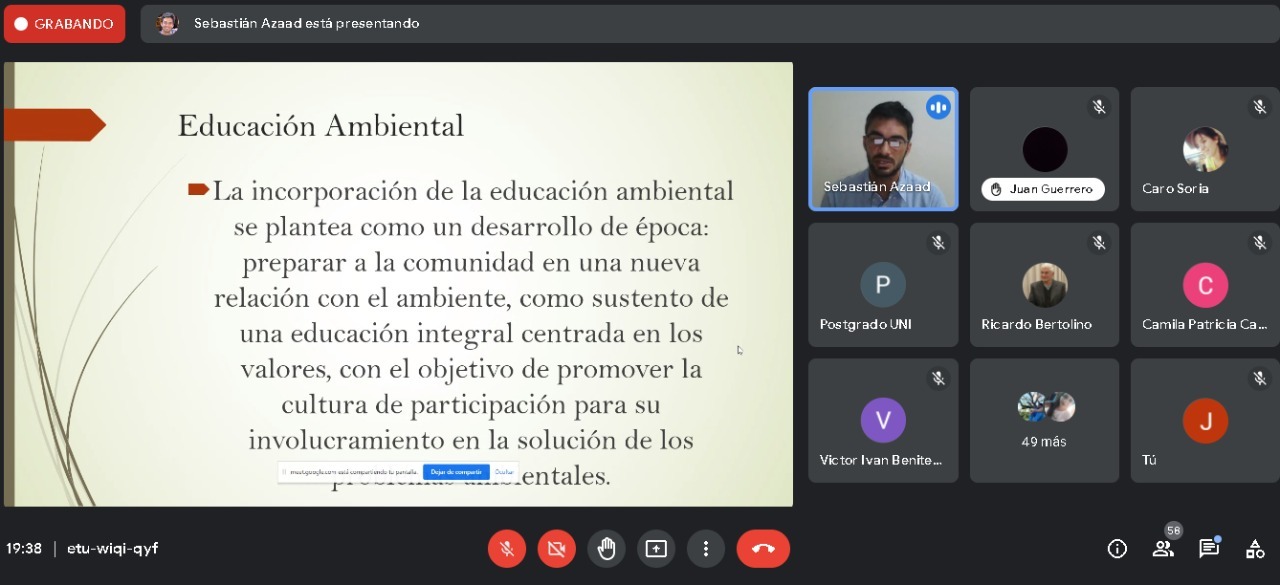Click the meeting code etu-wiqi-qyf
The image size is (1280, 585).
coord(112,548)
